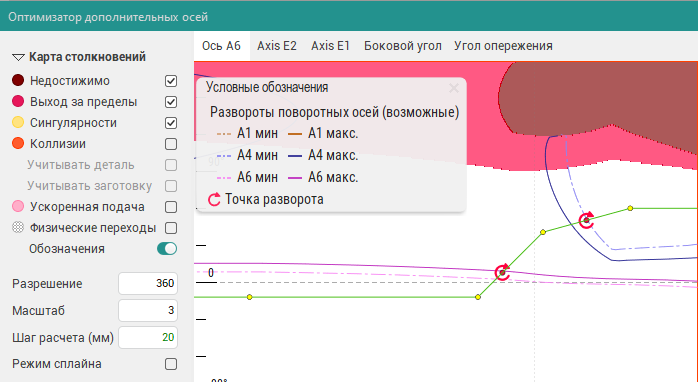The height and width of the screenshot is (382, 698).
Task: Click the pink Ускоренная подача color circle
Action: (18, 207)
